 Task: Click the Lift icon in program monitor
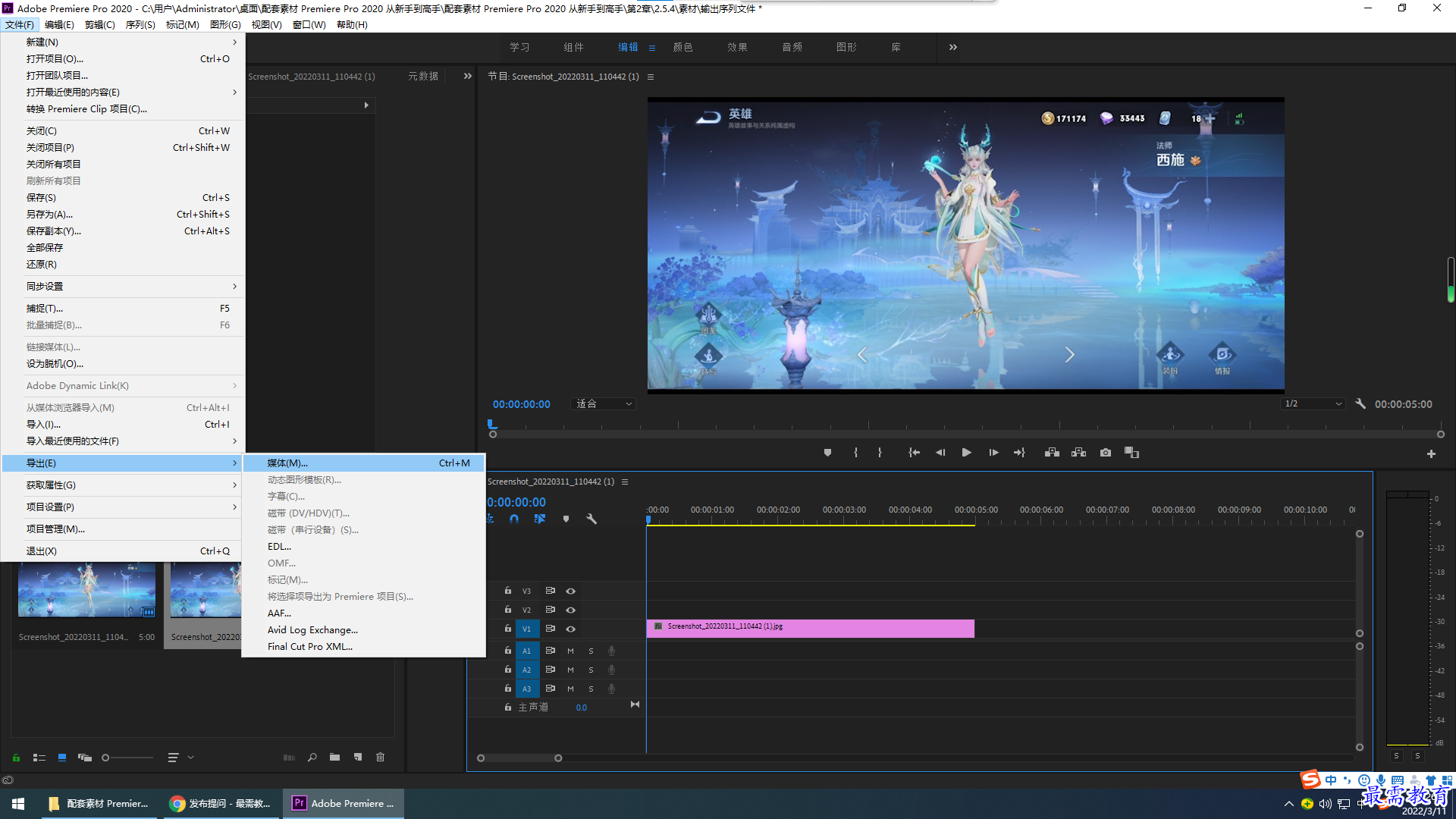point(1052,453)
